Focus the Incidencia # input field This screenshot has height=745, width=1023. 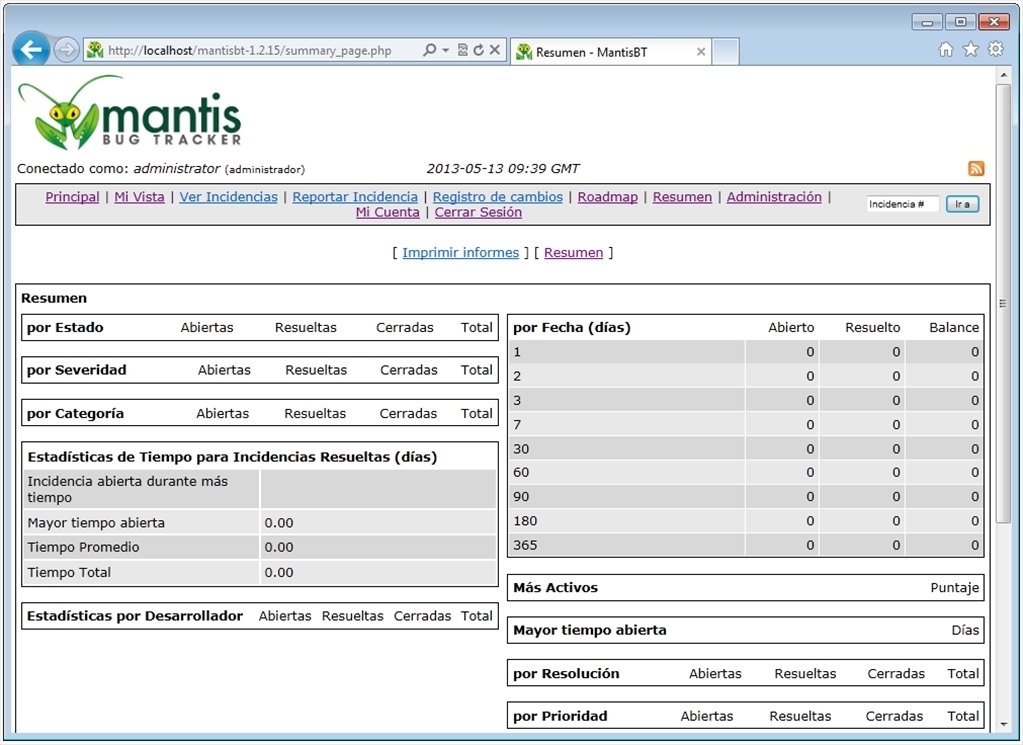[902, 204]
